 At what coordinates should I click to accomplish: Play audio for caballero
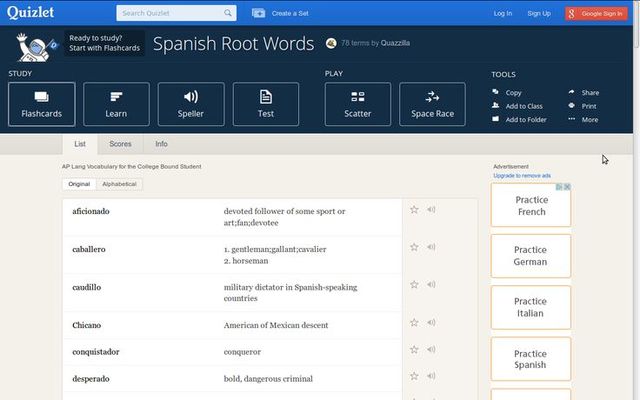point(431,247)
